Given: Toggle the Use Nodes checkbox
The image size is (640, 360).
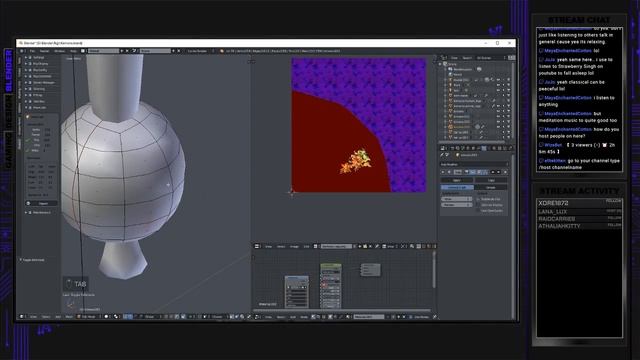Looking at the screenshot, I should (x=411, y=317).
